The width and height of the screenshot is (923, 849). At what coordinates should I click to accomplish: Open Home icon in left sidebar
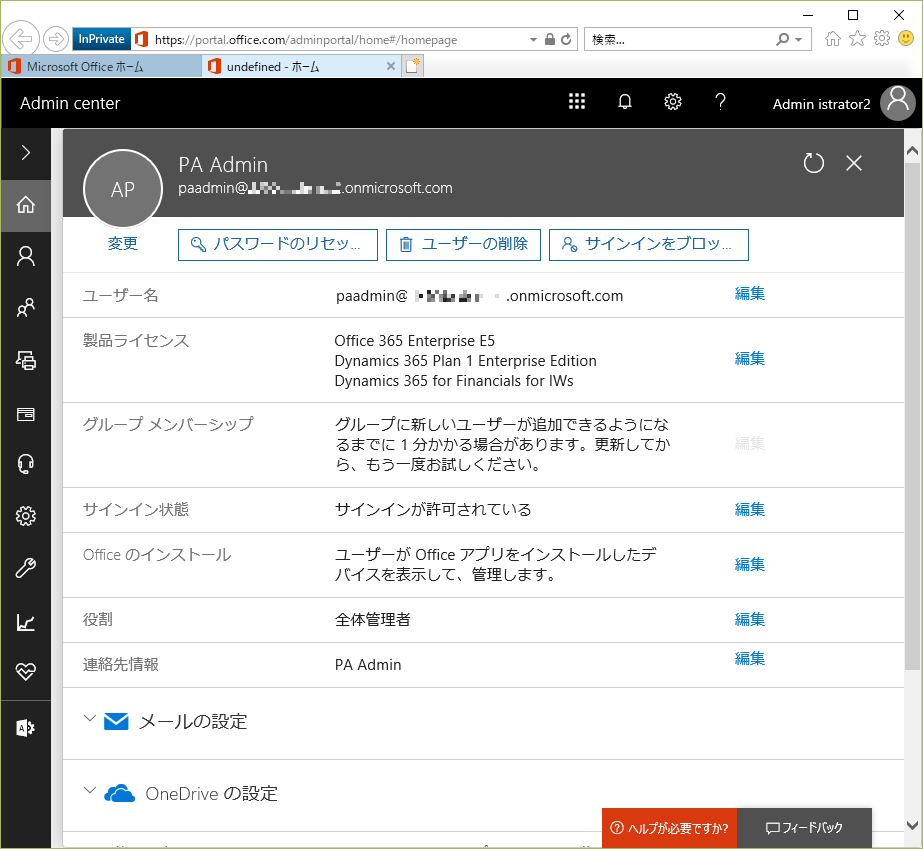click(25, 205)
